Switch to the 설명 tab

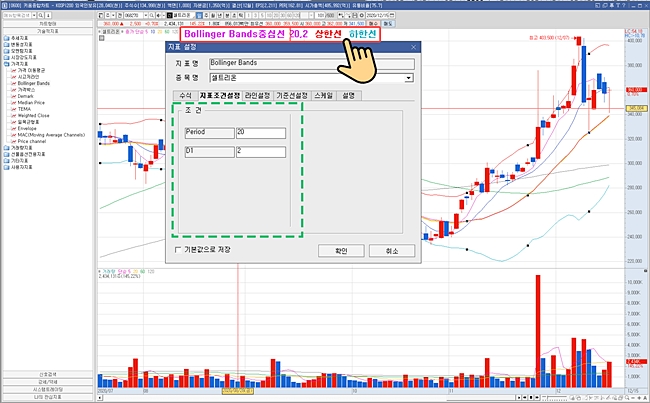pos(349,96)
